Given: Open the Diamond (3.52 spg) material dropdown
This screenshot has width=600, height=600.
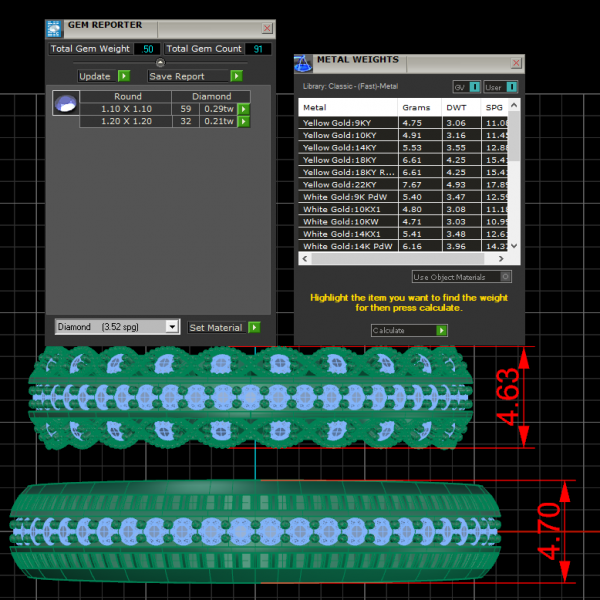Looking at the screenshot, I should (x=172, y=327).
